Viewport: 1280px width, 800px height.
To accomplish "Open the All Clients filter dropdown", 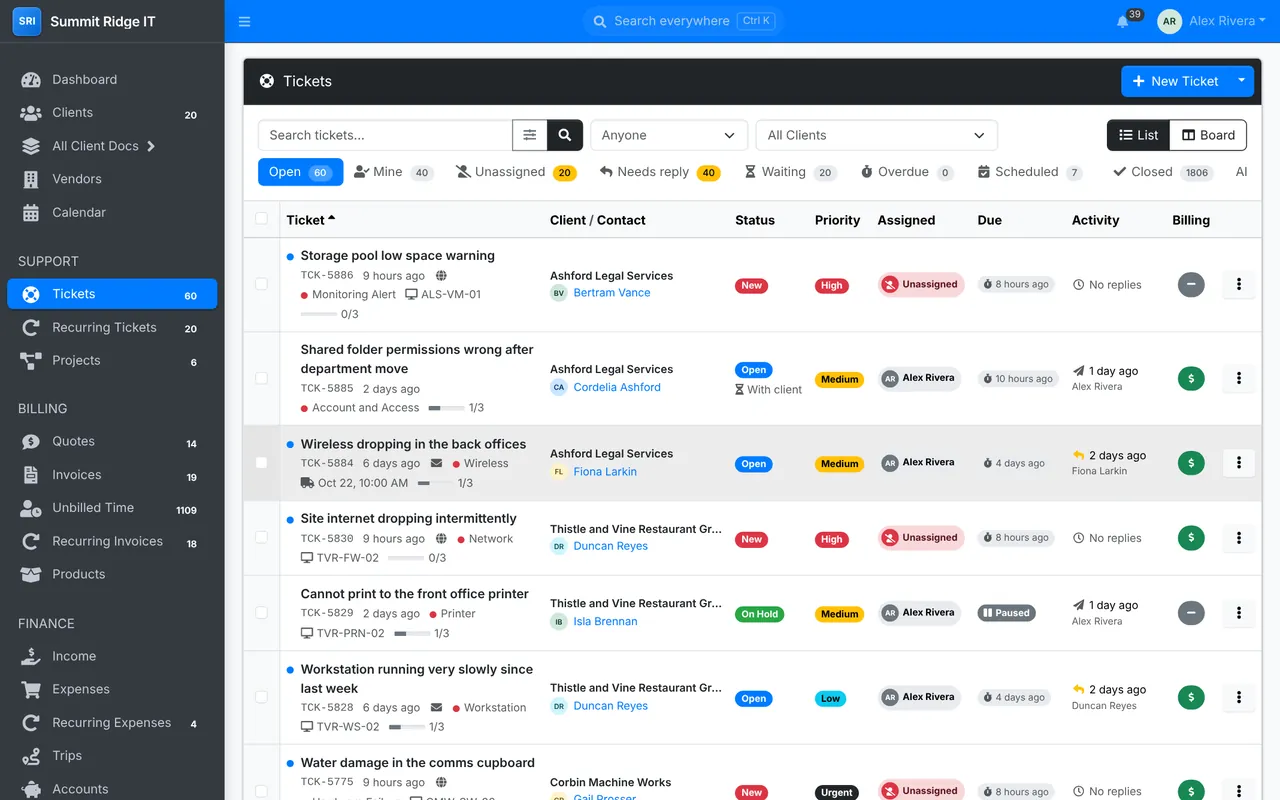I will tap(877, 135).
